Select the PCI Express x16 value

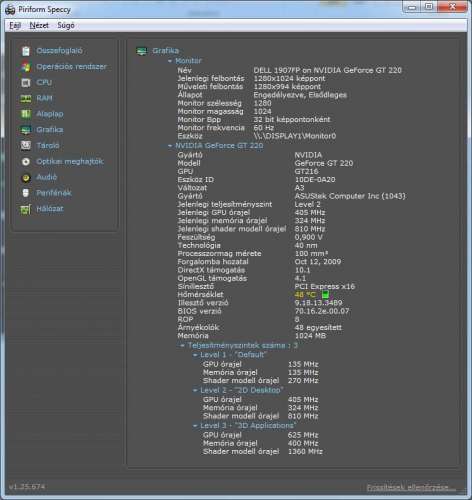click(325, 286)
